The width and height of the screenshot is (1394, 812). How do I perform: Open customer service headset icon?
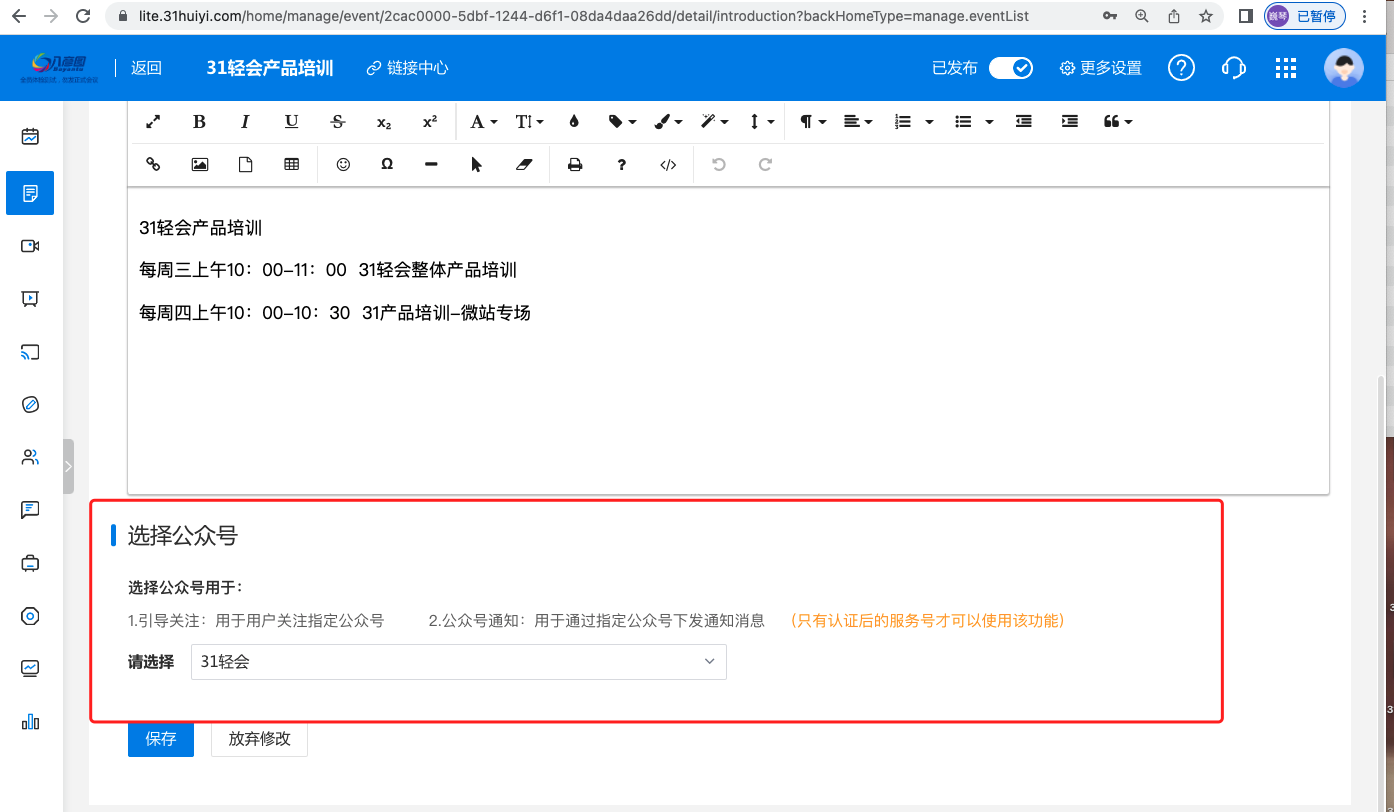[1234, 68]
